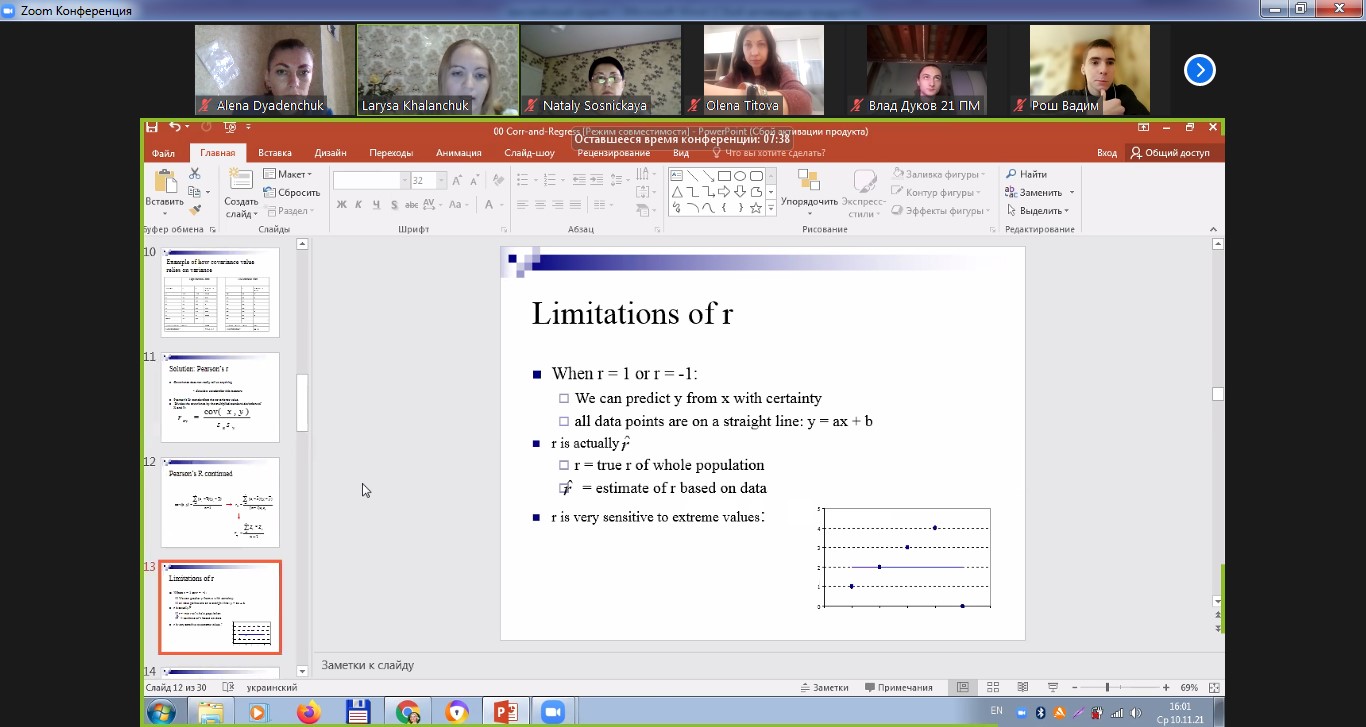Open Firefox from the taskbar

click(308, 712)
